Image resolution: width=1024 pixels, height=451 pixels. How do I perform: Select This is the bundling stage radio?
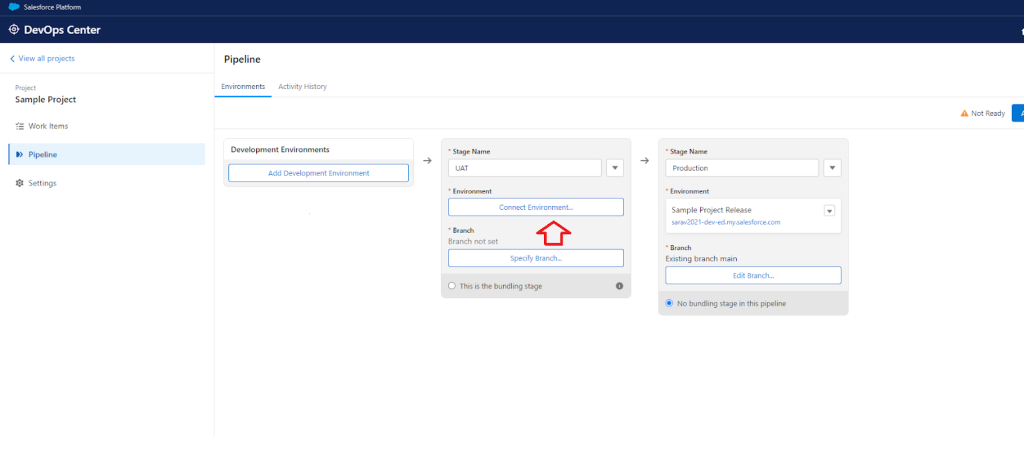pos(452,286)
